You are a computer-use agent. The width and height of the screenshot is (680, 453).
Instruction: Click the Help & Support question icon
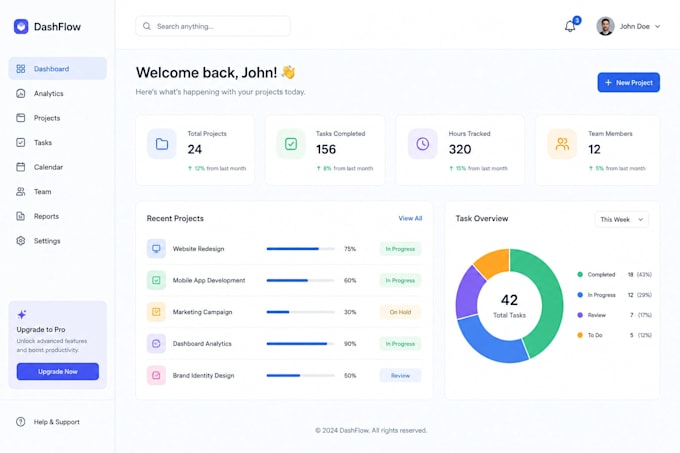coord(20,421)
